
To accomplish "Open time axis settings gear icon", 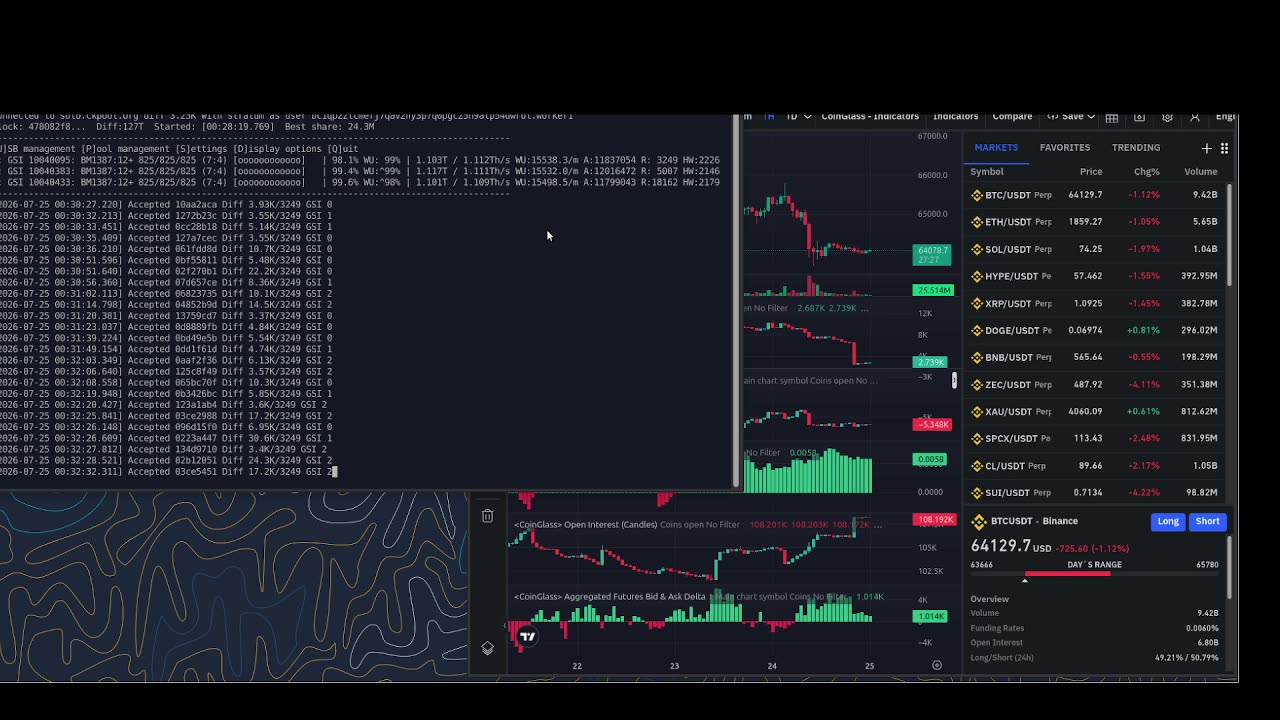I will click(937, 665).
